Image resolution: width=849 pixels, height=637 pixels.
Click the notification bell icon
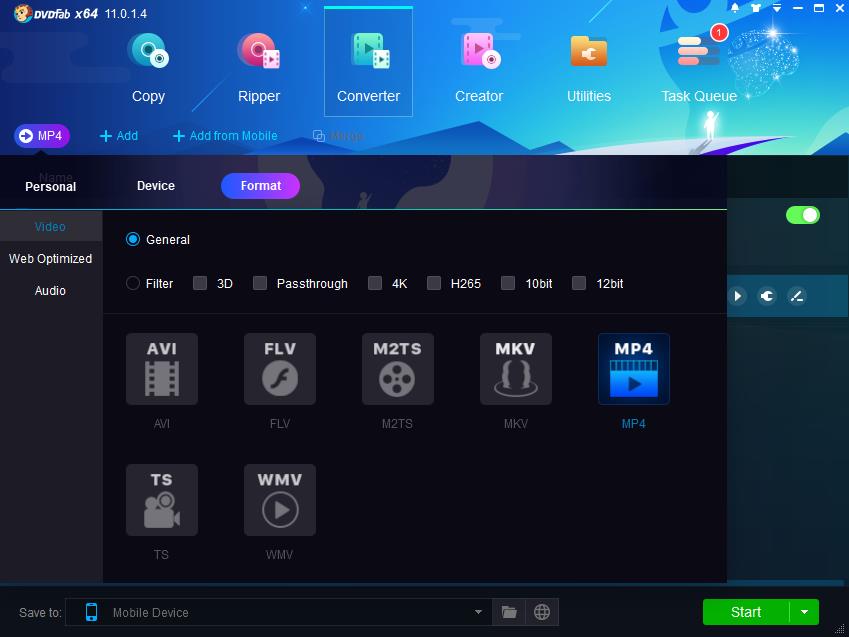point(735,8)
